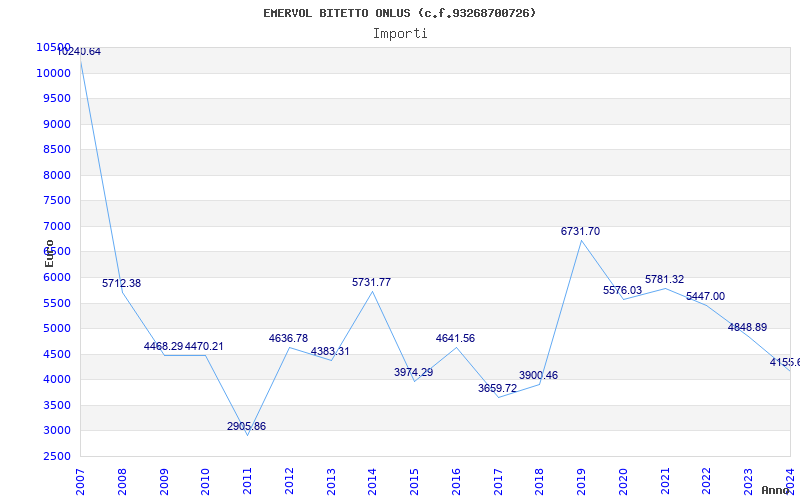Select the y-axis tick 7500
800x500 pixels.
click(56, 201)
